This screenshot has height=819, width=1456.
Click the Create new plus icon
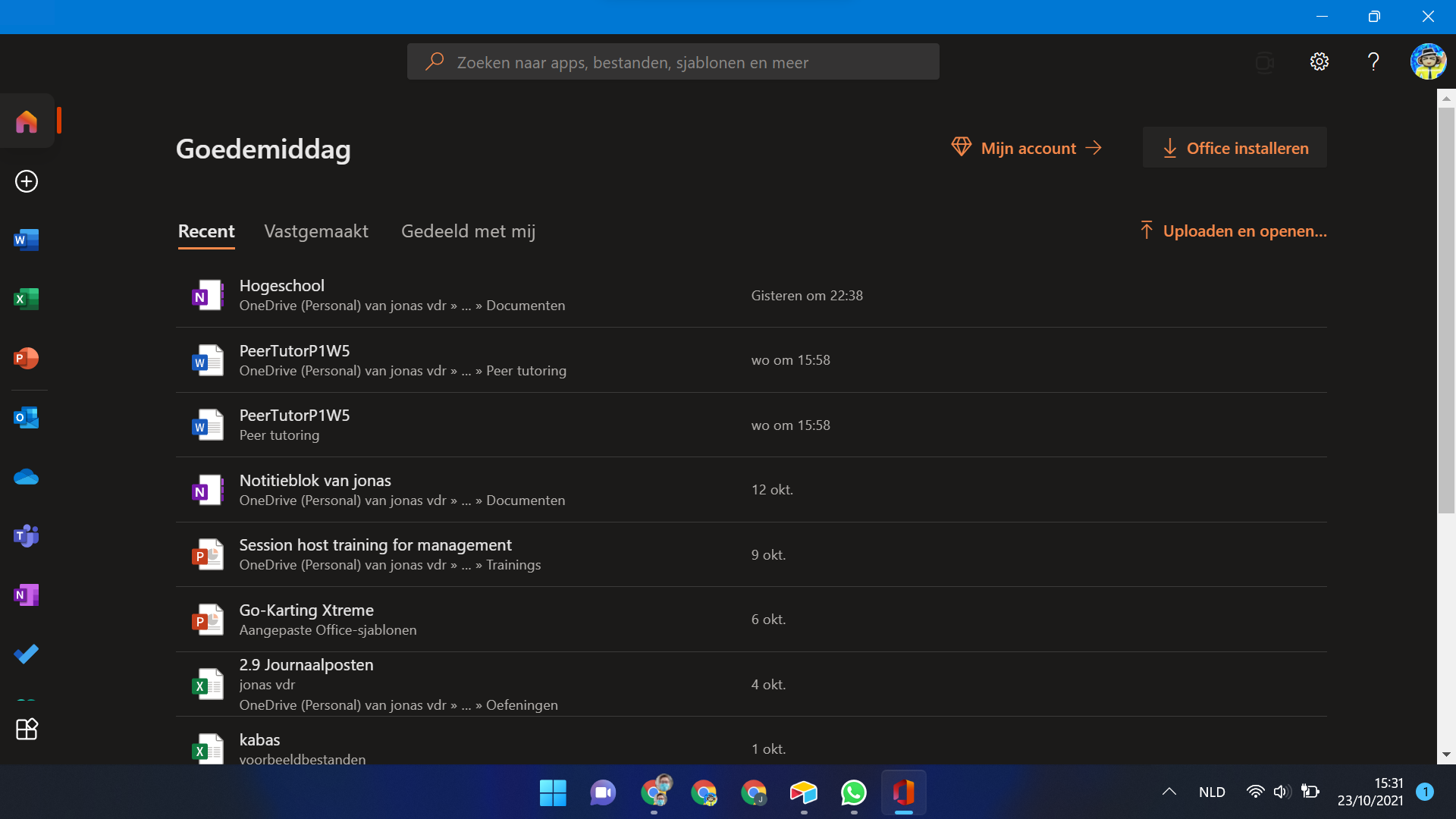(x=27, y=181)
